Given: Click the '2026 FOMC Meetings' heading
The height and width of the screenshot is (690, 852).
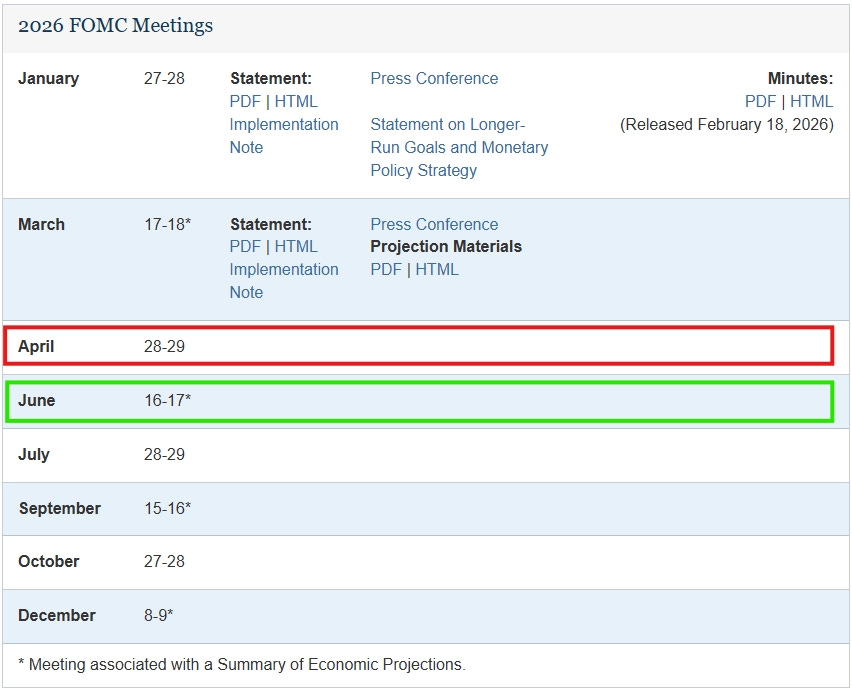Looking at the screenshot, I should [115, 26].
